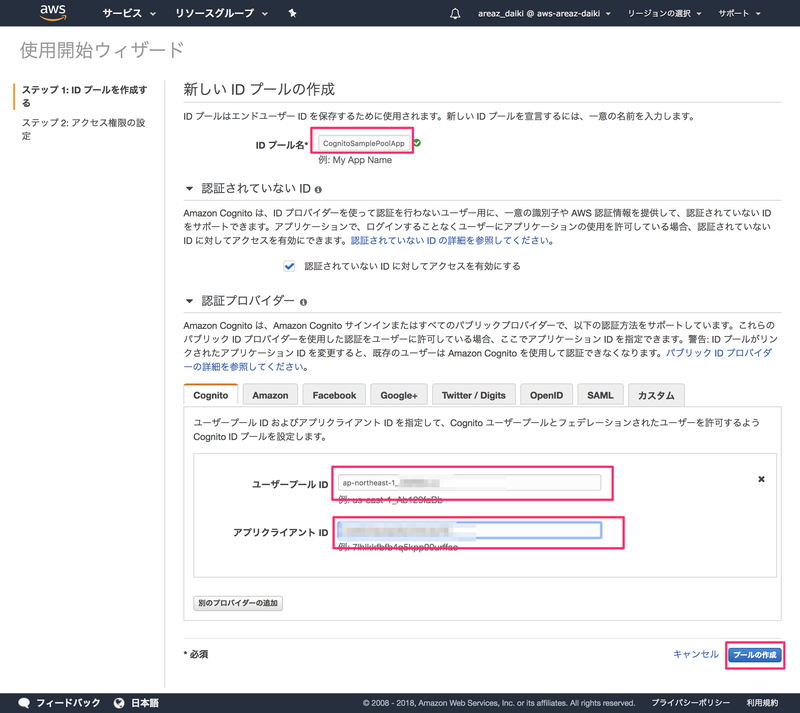Open the サポート dropdown menu
Image resolution: width=800 pixels, height=713 pixels.
(x=739, y=13)
